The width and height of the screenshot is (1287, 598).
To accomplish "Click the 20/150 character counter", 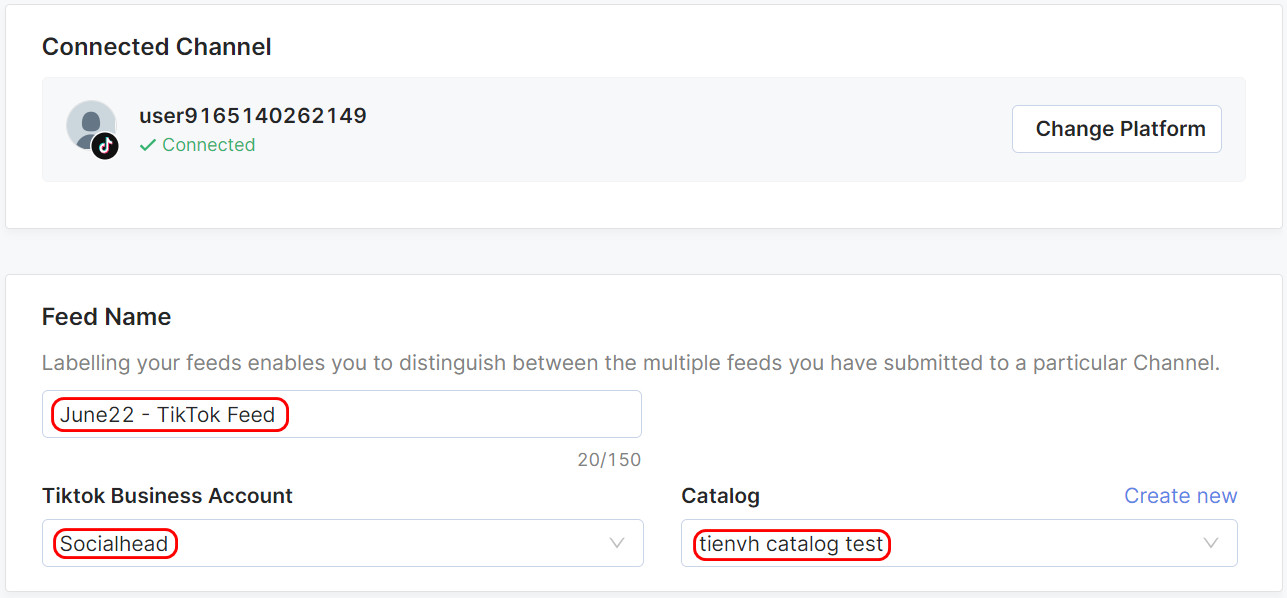I will pos(609,460).
